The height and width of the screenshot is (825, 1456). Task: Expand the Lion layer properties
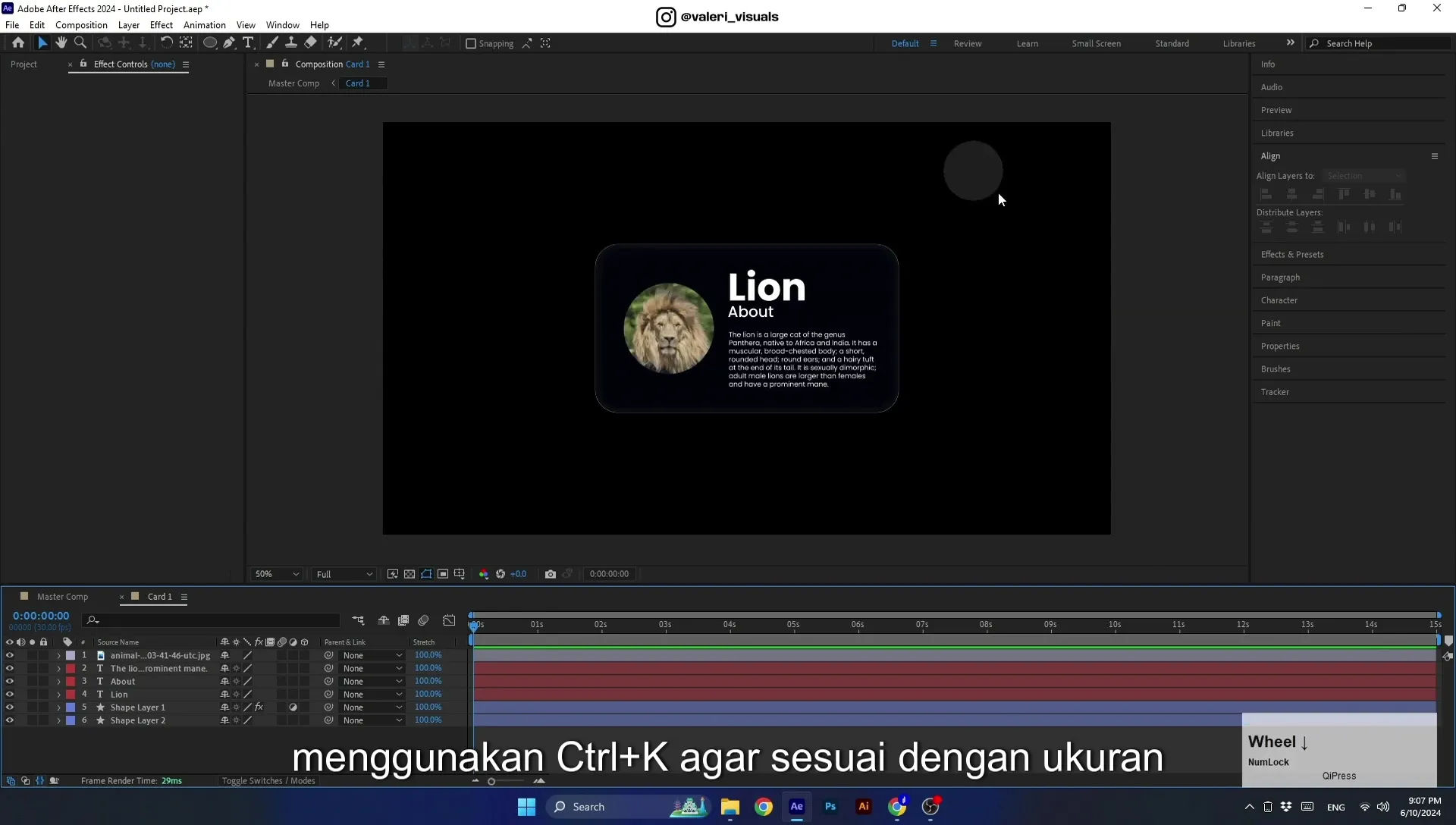(58, 695)
